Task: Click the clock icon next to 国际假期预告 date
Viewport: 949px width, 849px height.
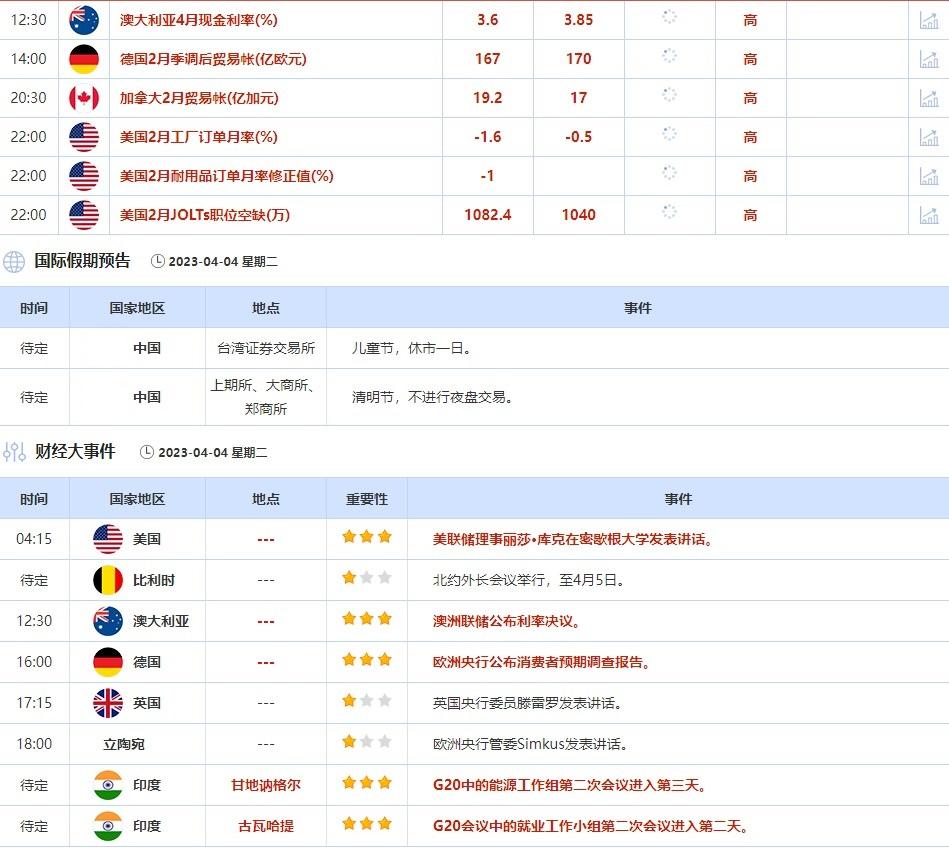Action: (x=158, y=262)
